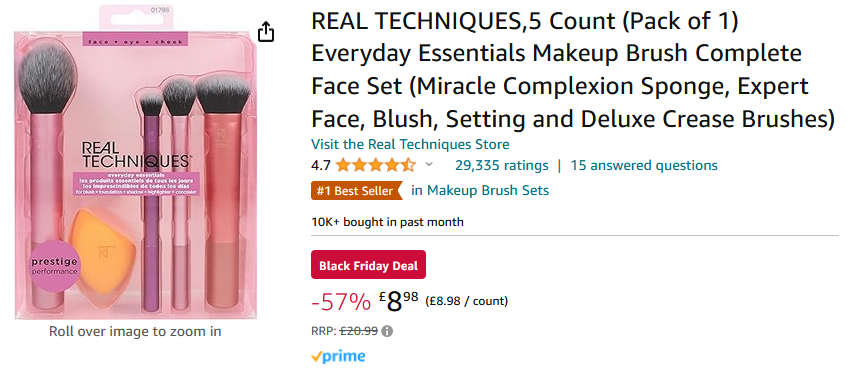Image resolution: width=857 pixels, height=372 pixels.
Task: Click the product title text
Action: coord(573,71)
